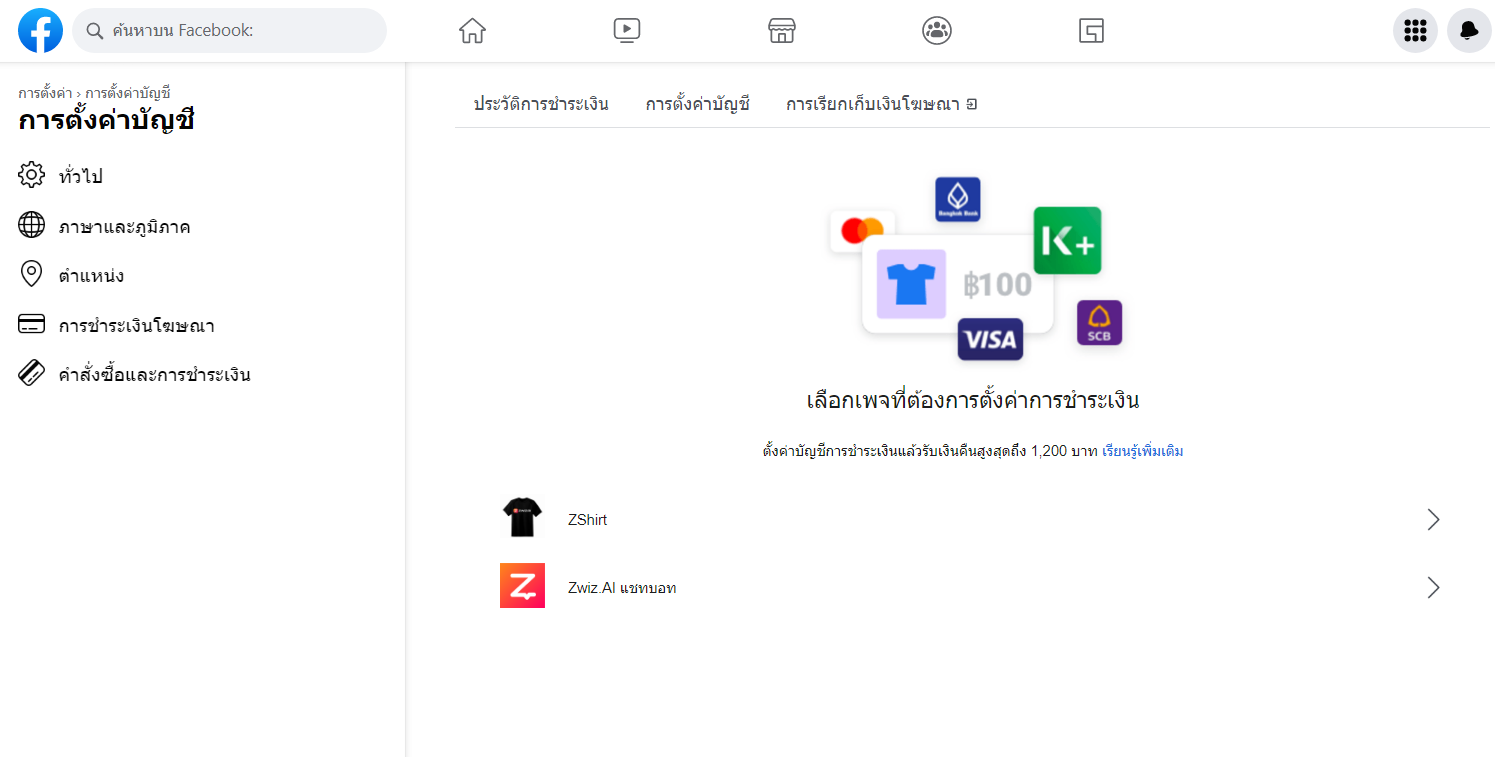Click the Facebook logo icon
The width and height of the screenshot is (1495, 757).
click(x=40, y=31)
